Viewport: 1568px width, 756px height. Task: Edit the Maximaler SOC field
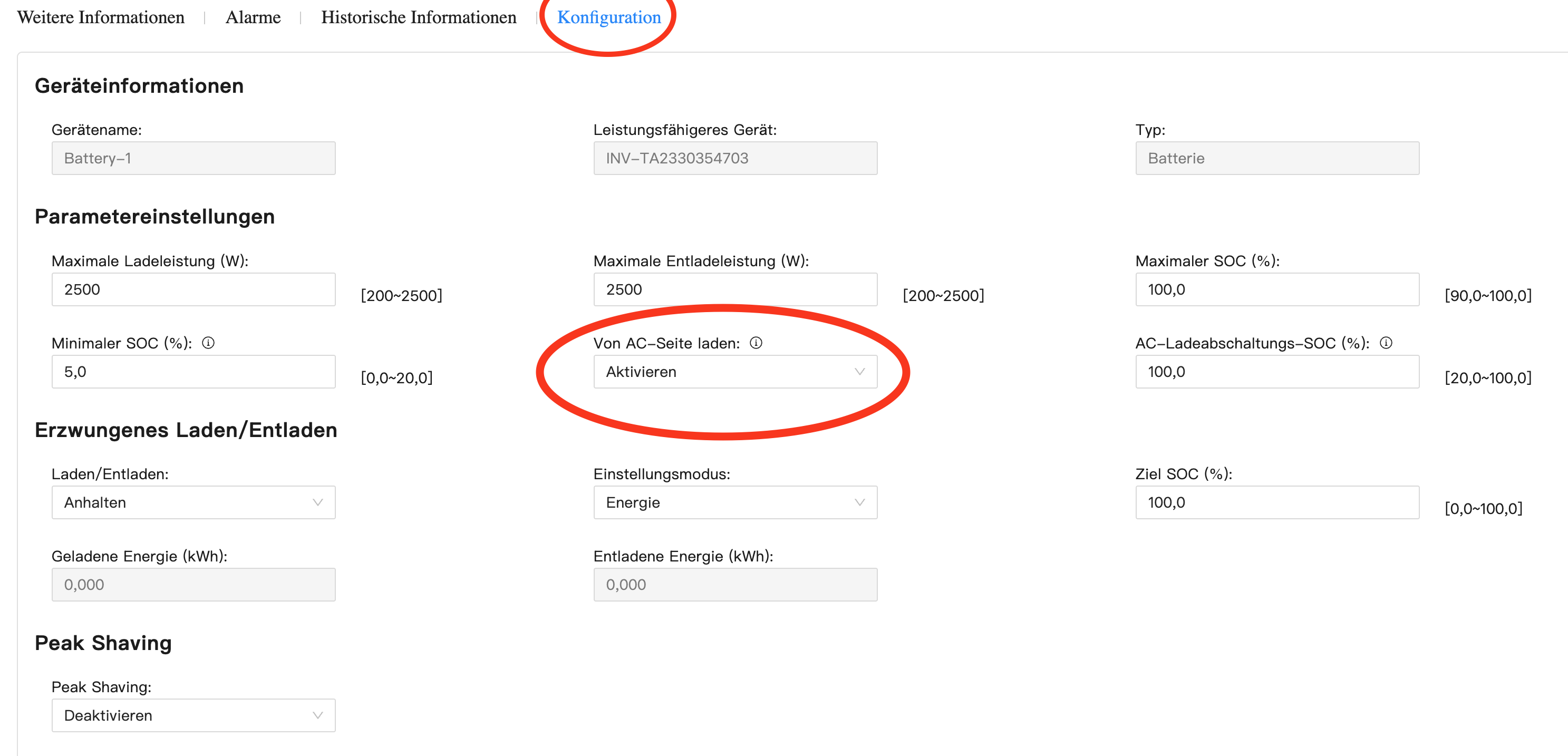pos(1277,289)
